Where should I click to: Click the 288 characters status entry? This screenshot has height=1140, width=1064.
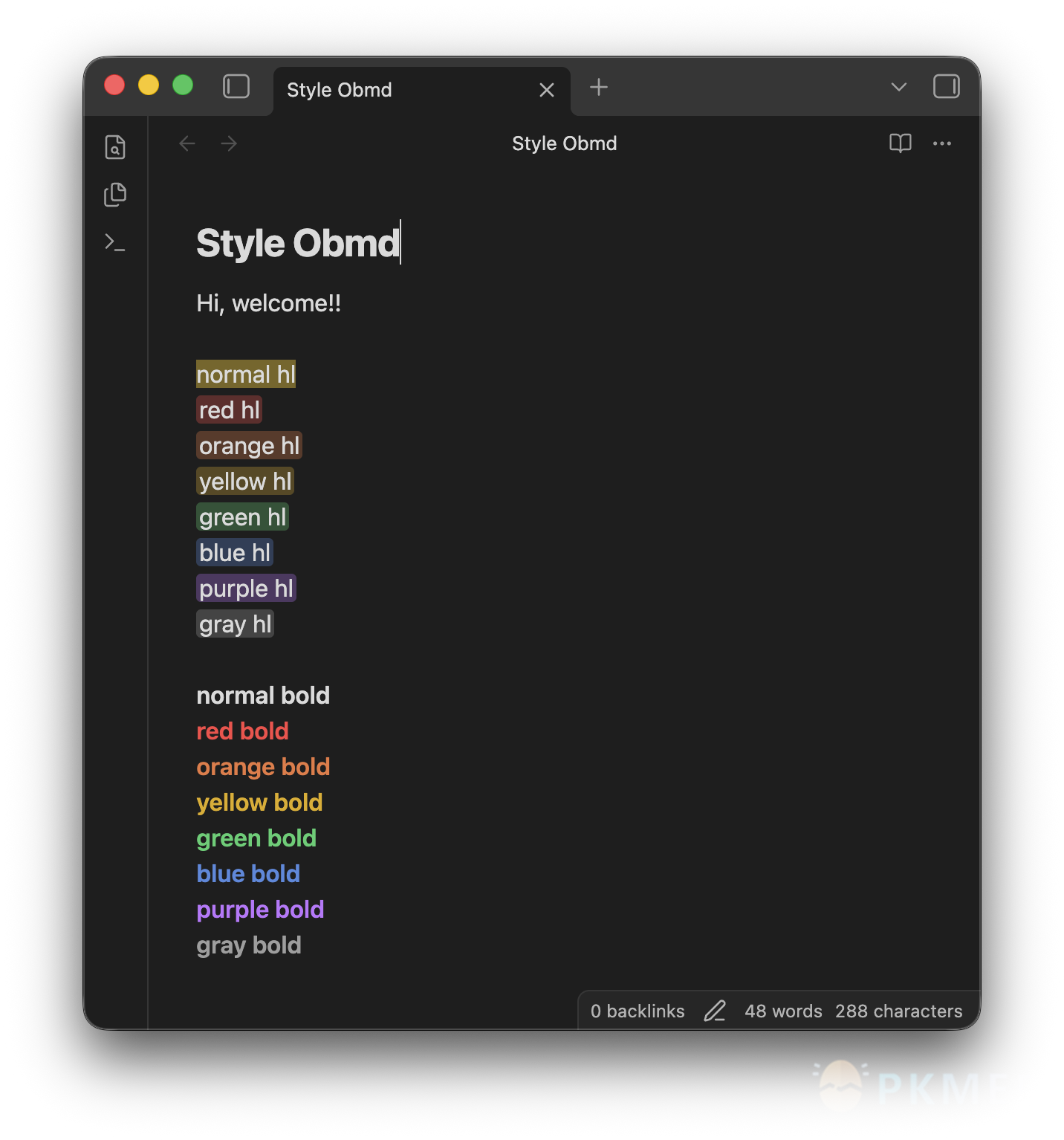(x=898, y=1011)
